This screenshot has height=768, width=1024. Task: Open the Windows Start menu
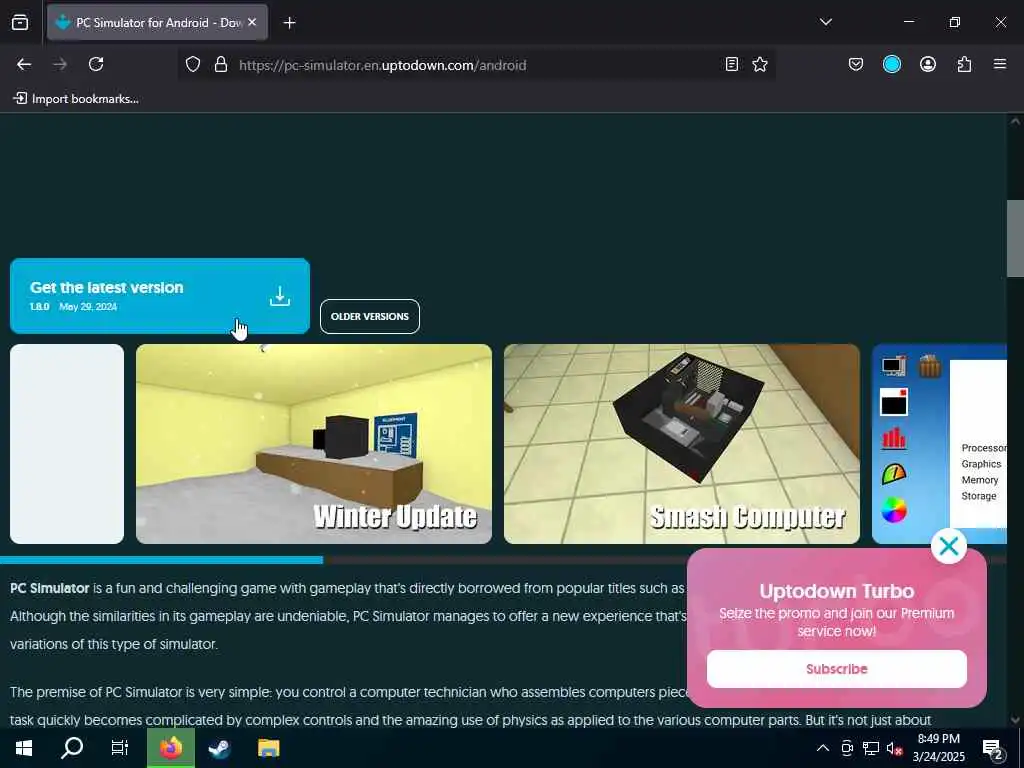pos(24,748)
